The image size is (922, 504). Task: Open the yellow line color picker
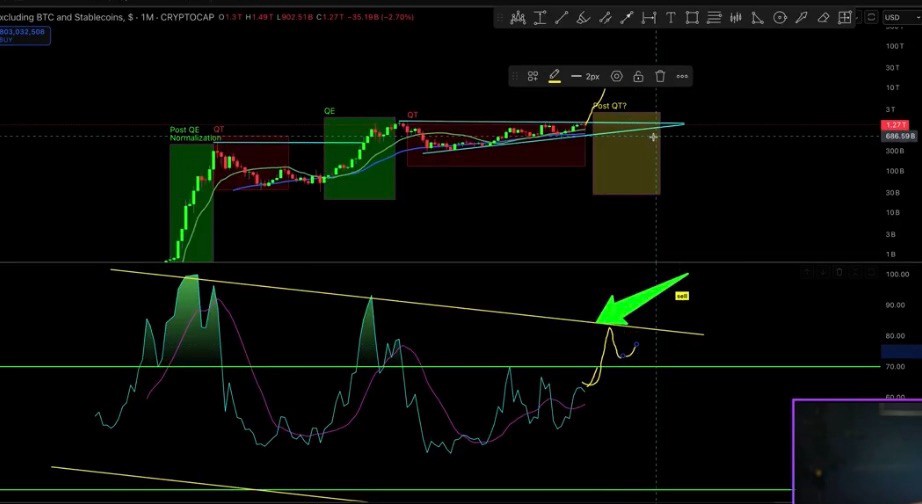click(x=554, y=76)
